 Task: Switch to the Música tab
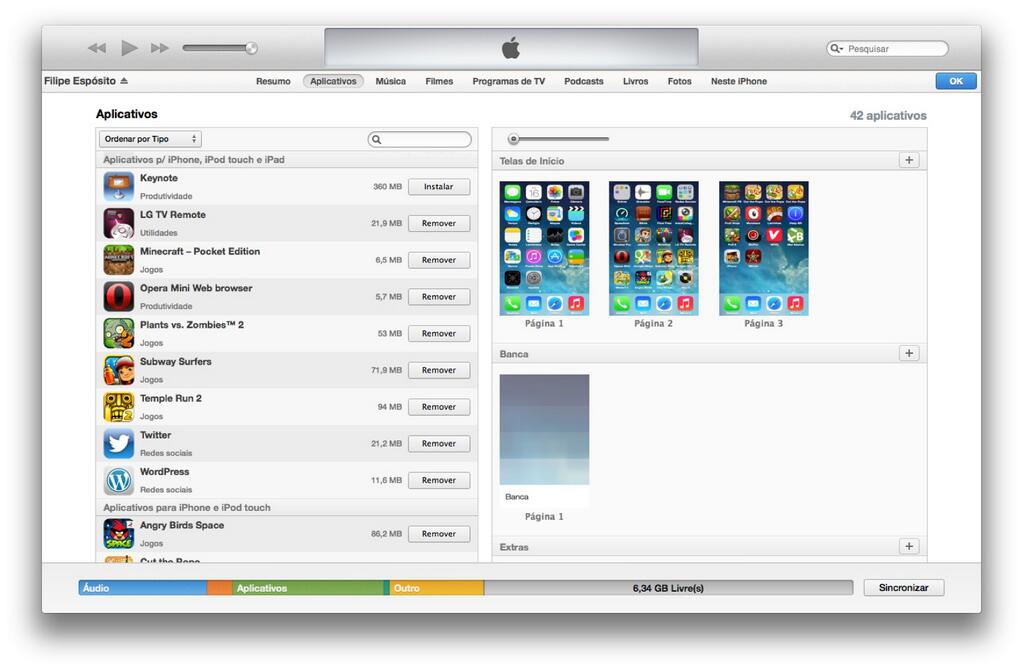390,82
